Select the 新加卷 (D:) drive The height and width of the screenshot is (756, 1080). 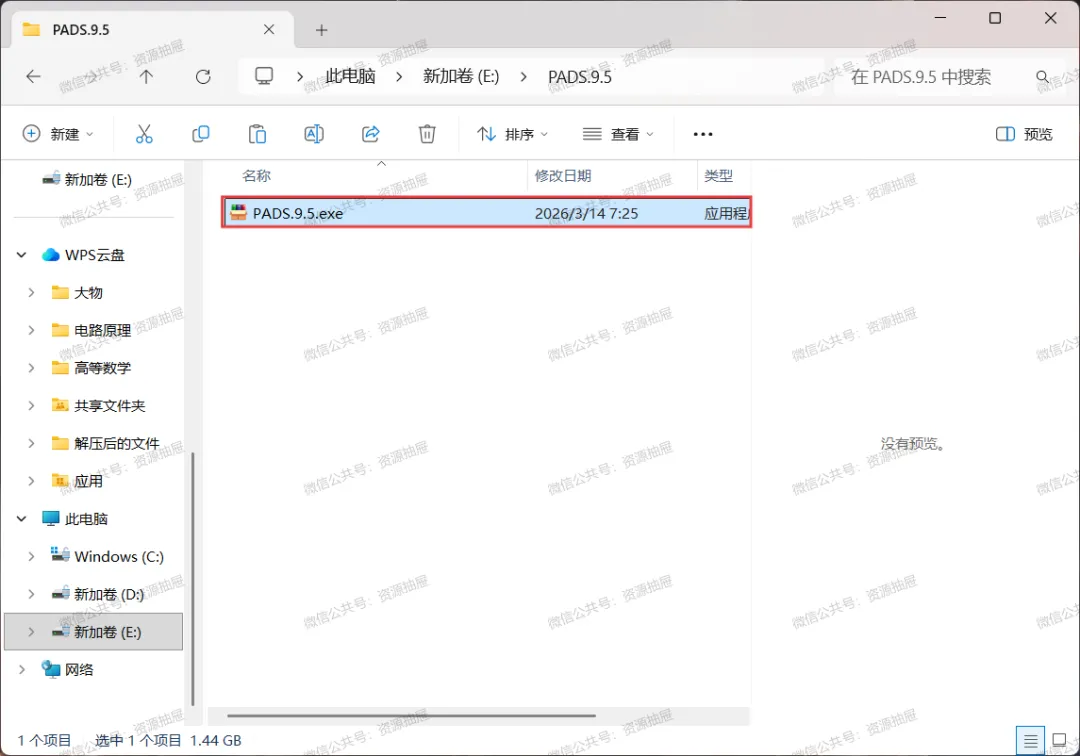pyautogui.click(x=98, y=594)
